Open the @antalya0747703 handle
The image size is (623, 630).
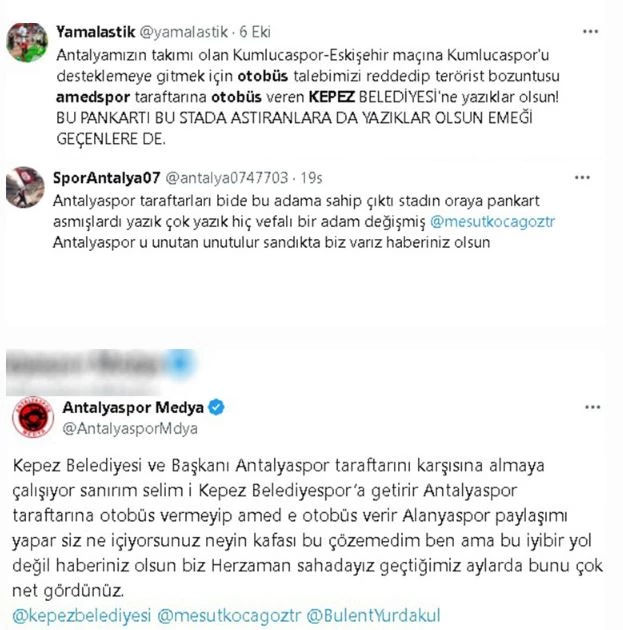(x=227, y=178)
